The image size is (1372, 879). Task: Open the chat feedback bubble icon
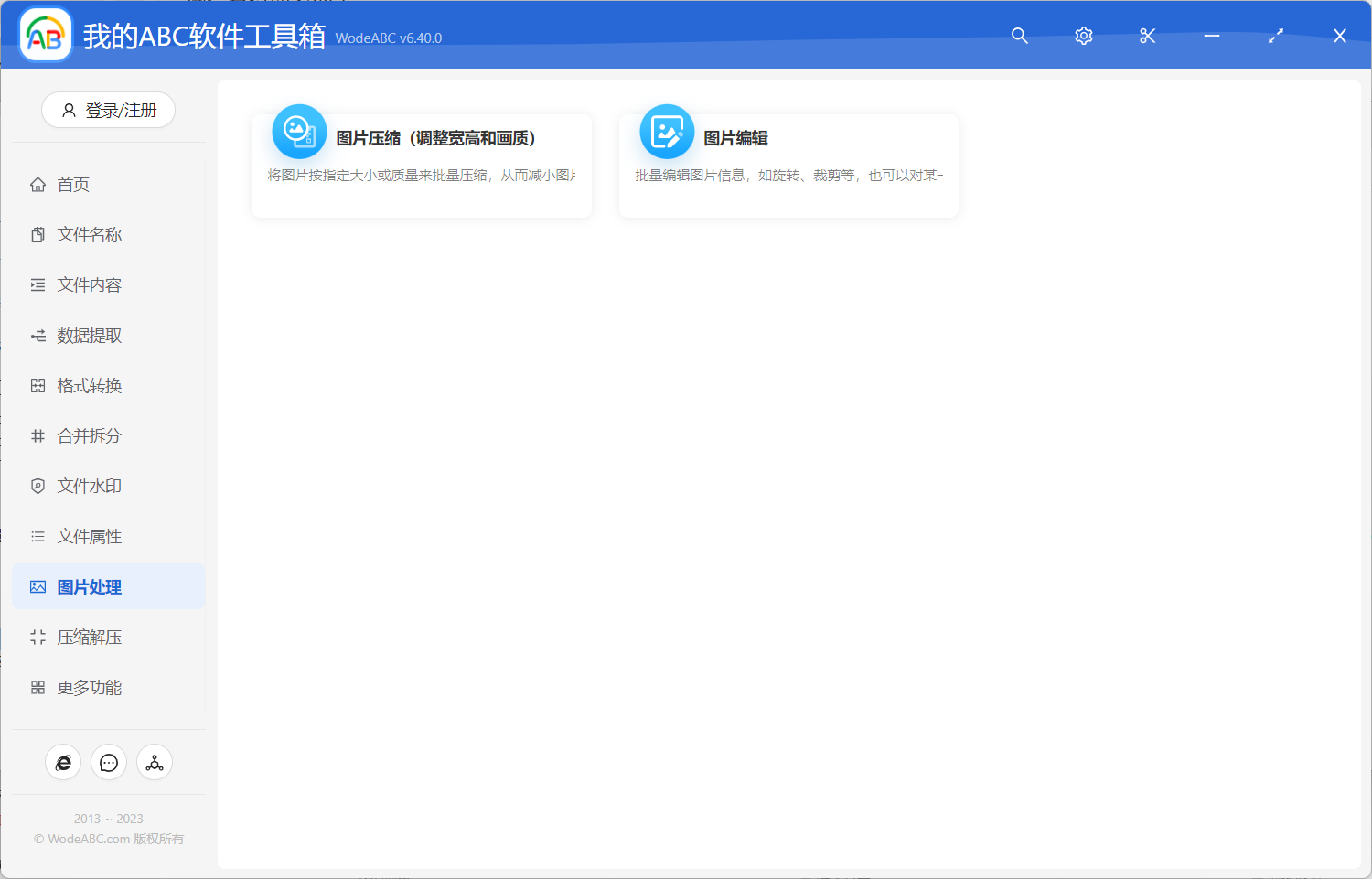point(109,762)
